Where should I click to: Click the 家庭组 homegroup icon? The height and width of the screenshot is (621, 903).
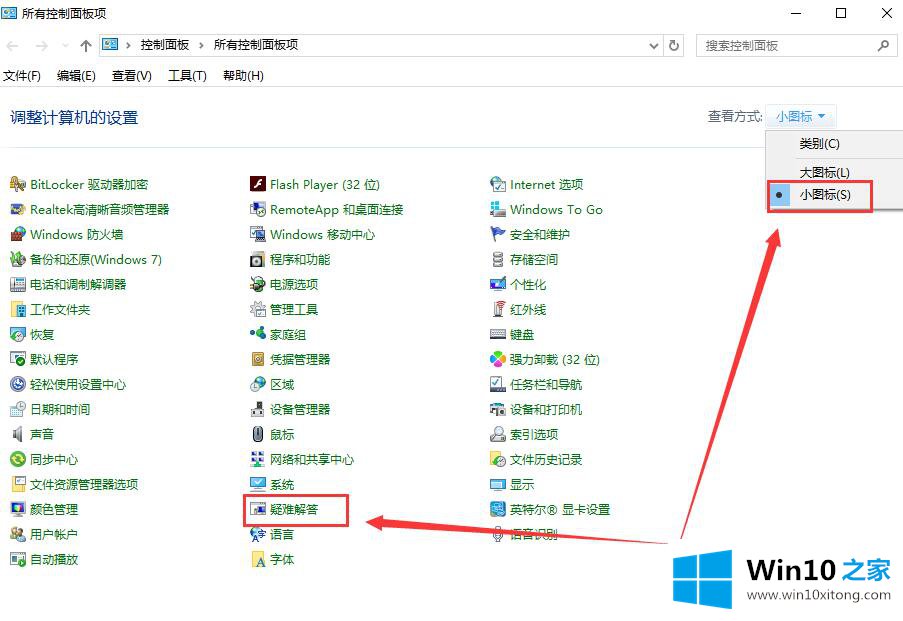point(257,334)
